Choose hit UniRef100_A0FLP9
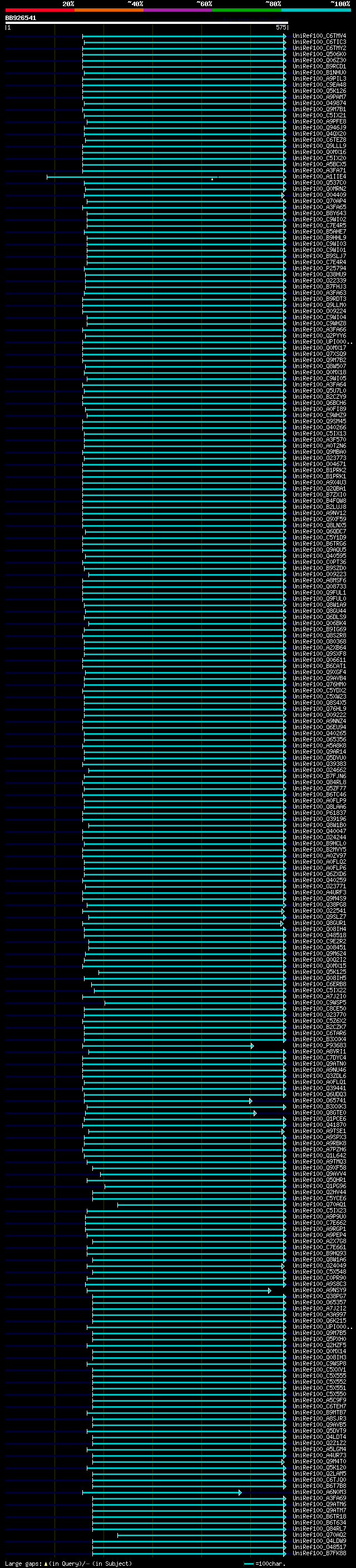The width and height of the screenshot is (356, 1568). [x=319, y=800]
